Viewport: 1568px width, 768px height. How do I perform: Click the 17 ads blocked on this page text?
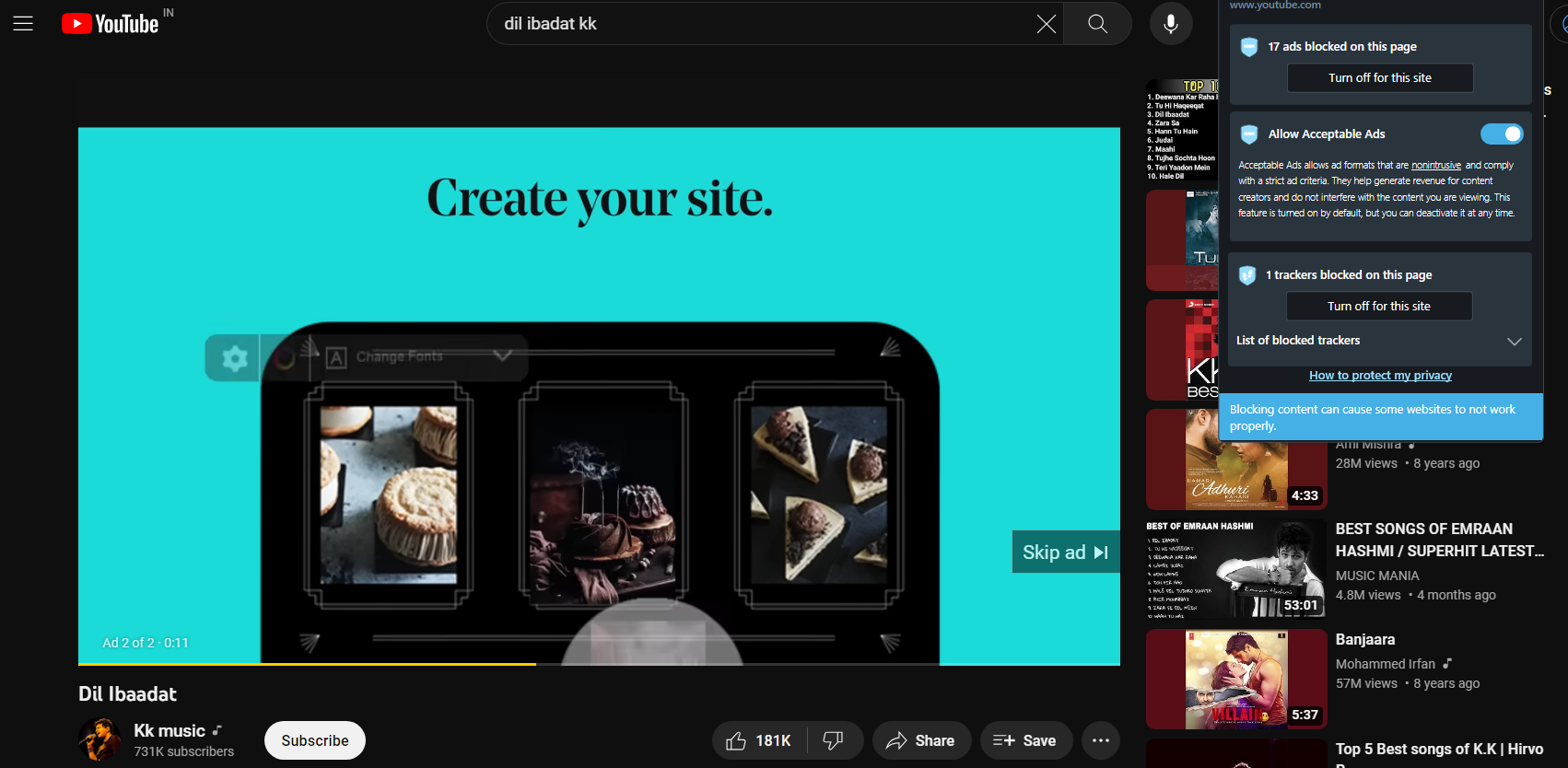coord(1342,47)
